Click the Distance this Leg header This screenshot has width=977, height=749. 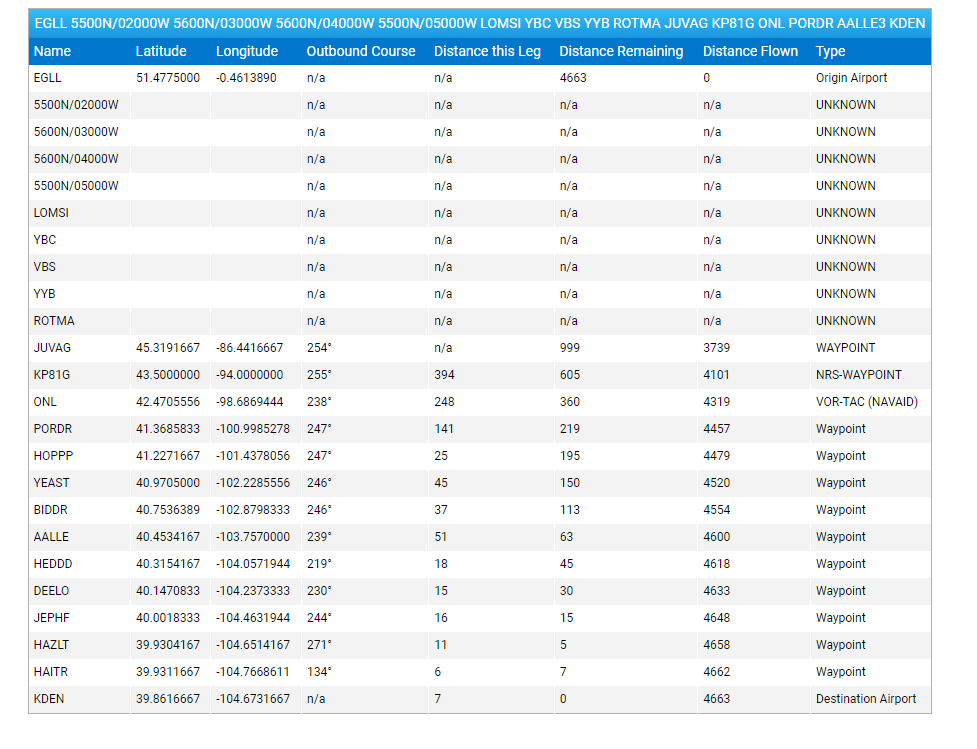coord(487,51)
